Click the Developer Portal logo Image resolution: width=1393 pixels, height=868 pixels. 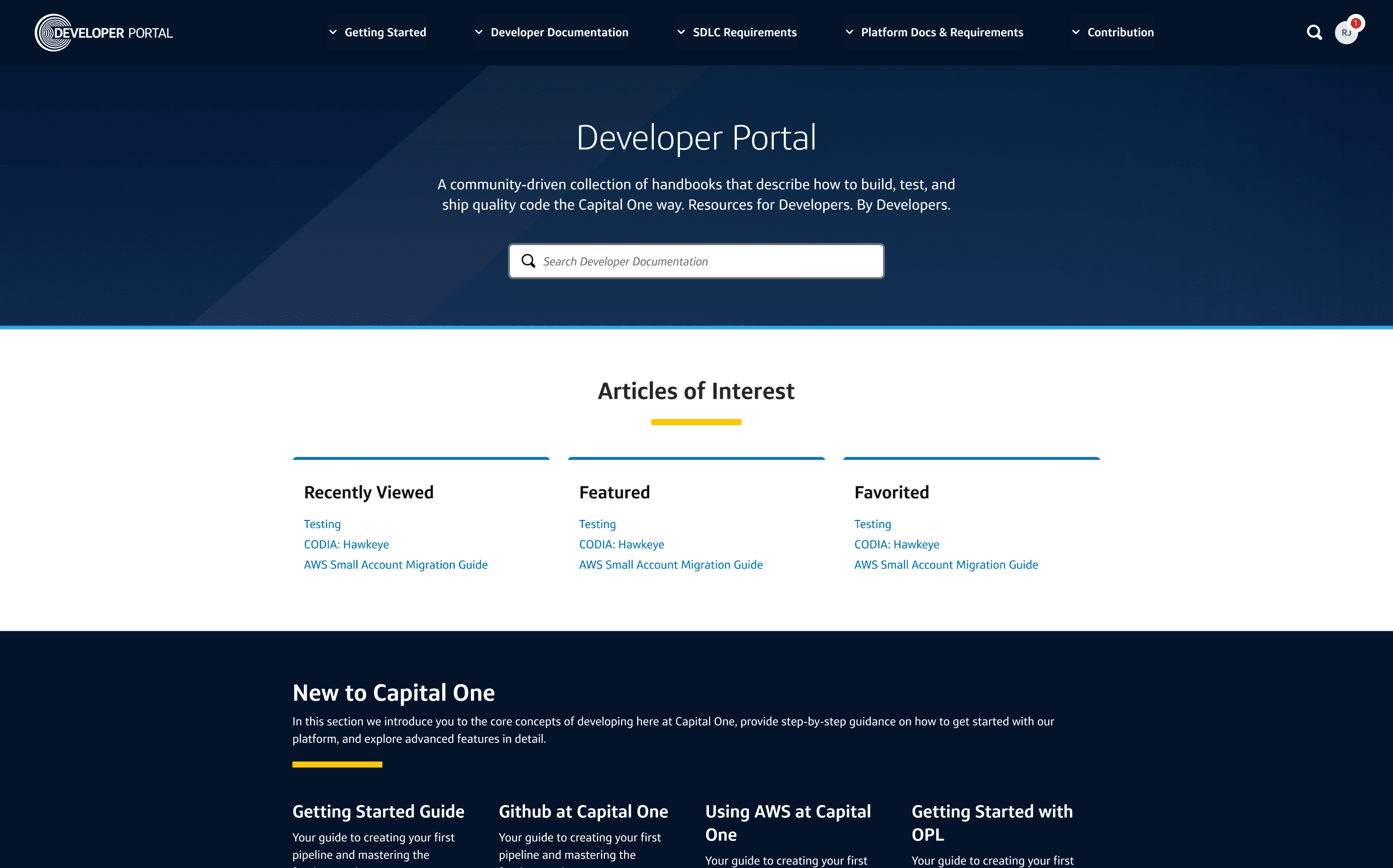point(104,33)
